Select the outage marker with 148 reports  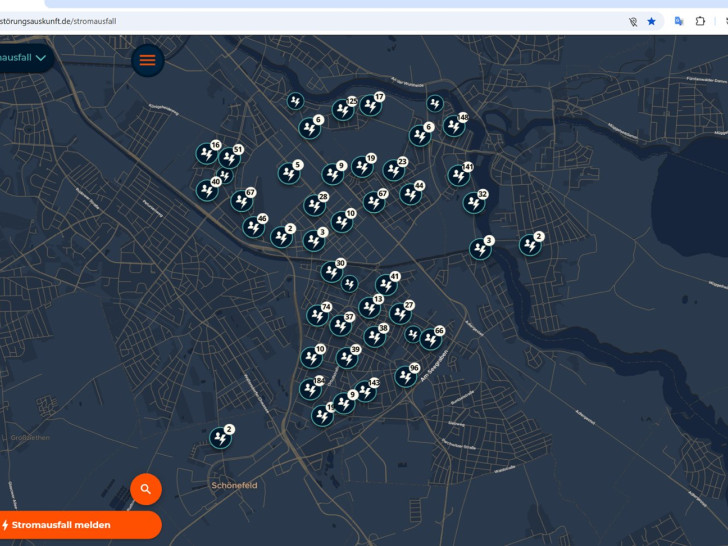454,126
